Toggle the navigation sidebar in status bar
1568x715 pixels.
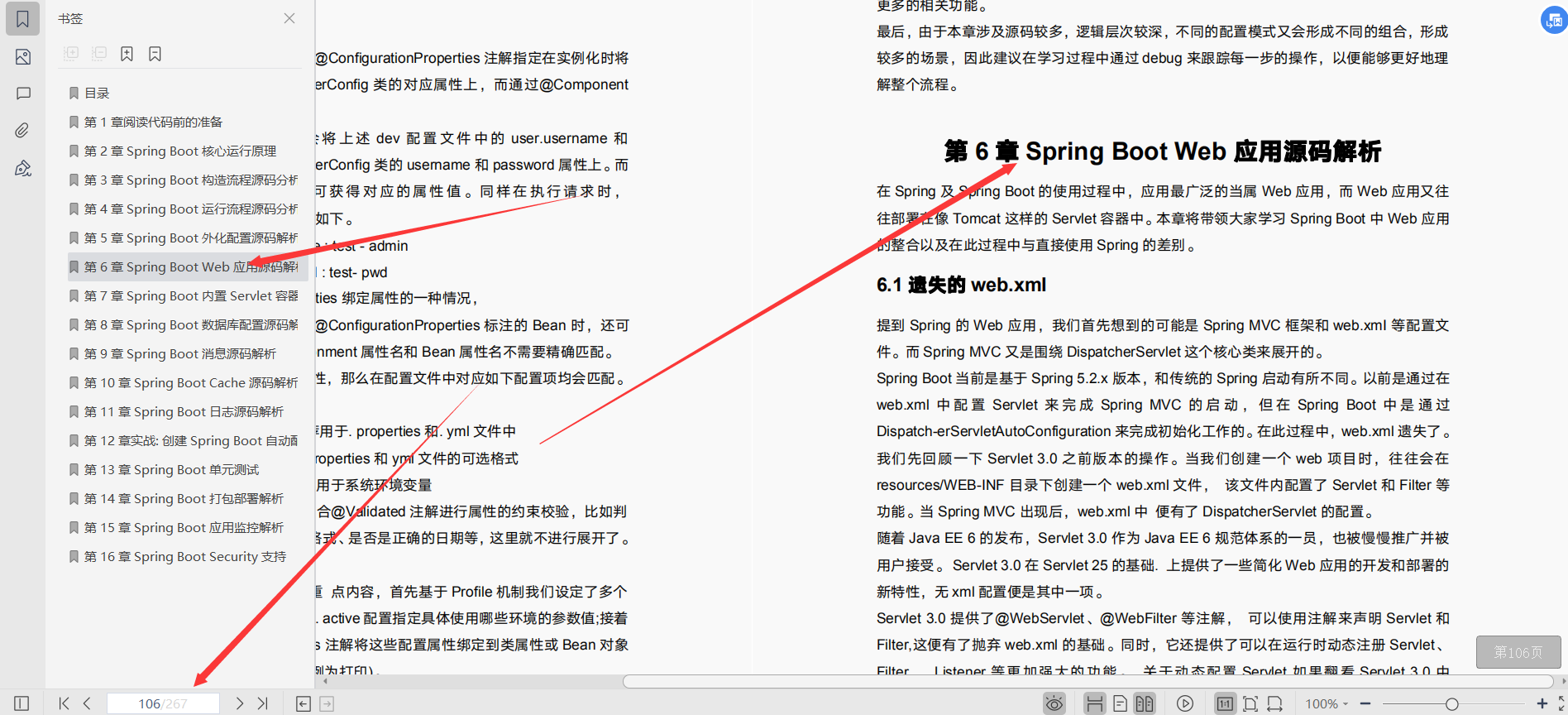pos(22,703)
